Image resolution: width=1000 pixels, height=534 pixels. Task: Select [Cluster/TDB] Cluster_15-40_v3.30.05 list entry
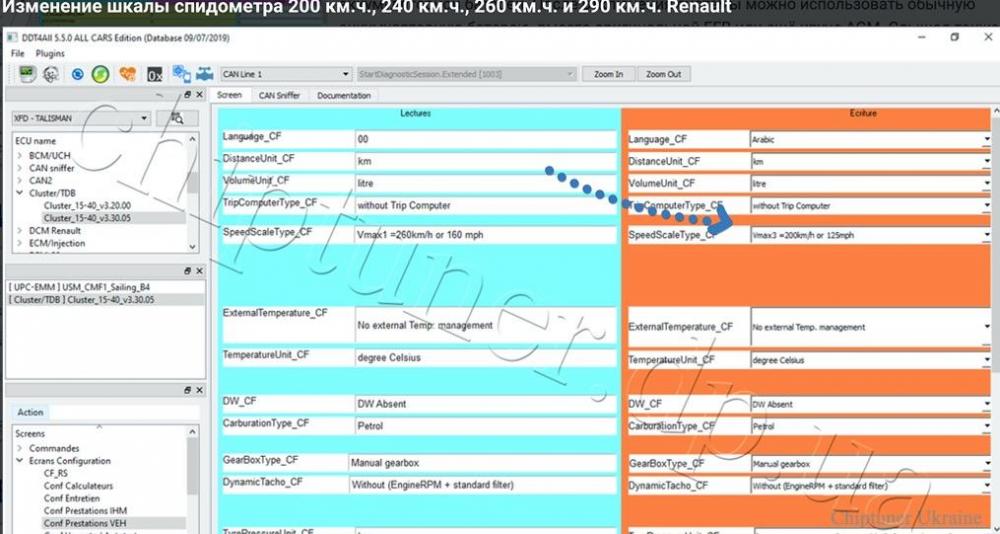[x=82, y=299]
